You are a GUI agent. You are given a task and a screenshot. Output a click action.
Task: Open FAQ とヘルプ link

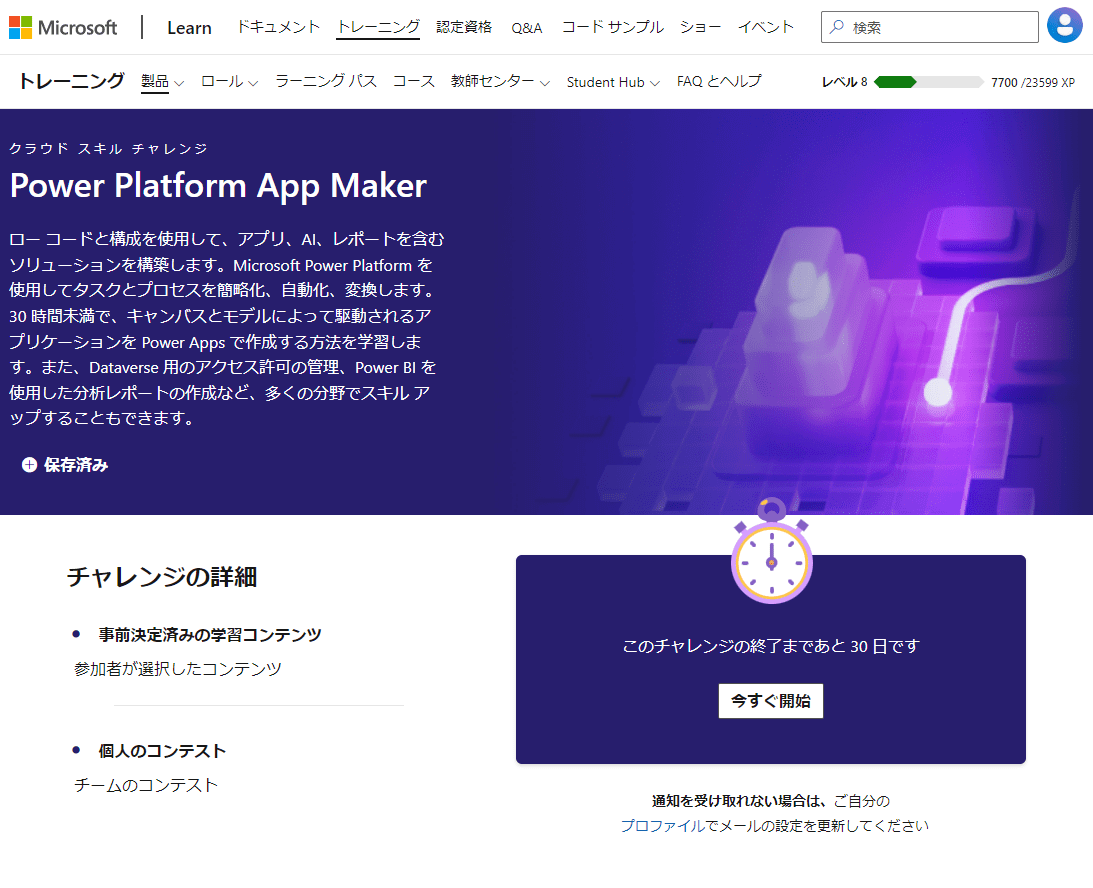pyautogui.click(x=719, y=82)
